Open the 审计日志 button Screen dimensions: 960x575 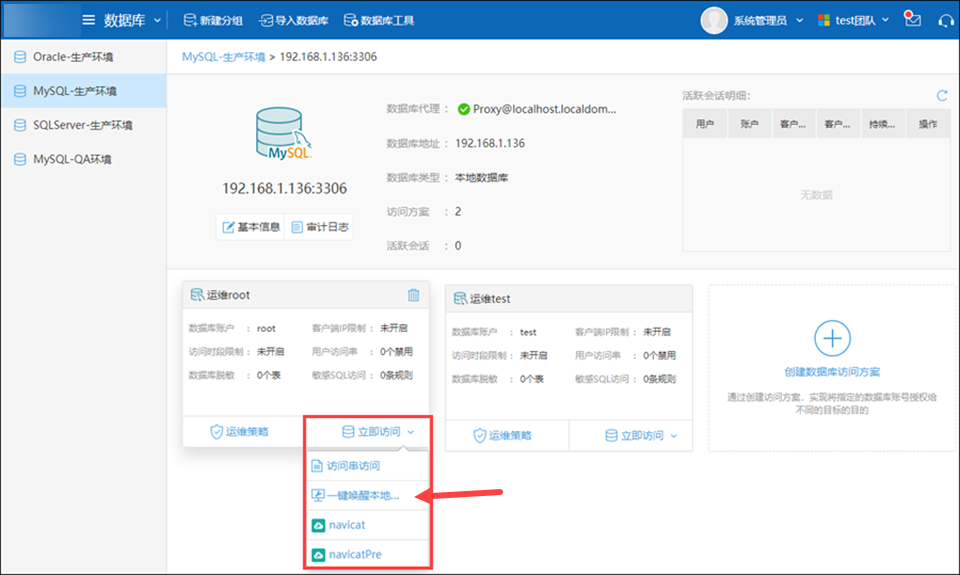click(319, 227)
